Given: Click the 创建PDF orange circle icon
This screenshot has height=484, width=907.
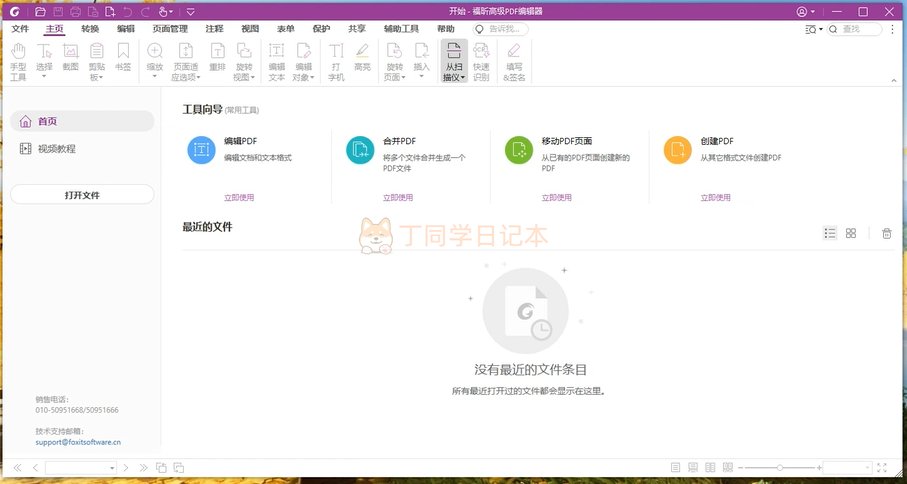Looking at the screenshot, I should 677,151.
